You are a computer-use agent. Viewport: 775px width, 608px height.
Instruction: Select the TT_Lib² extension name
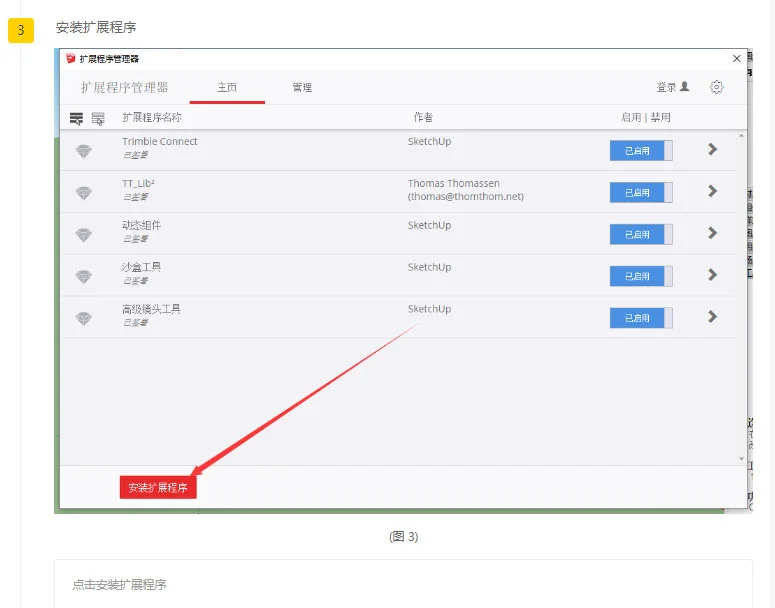[x=138, y=183]
